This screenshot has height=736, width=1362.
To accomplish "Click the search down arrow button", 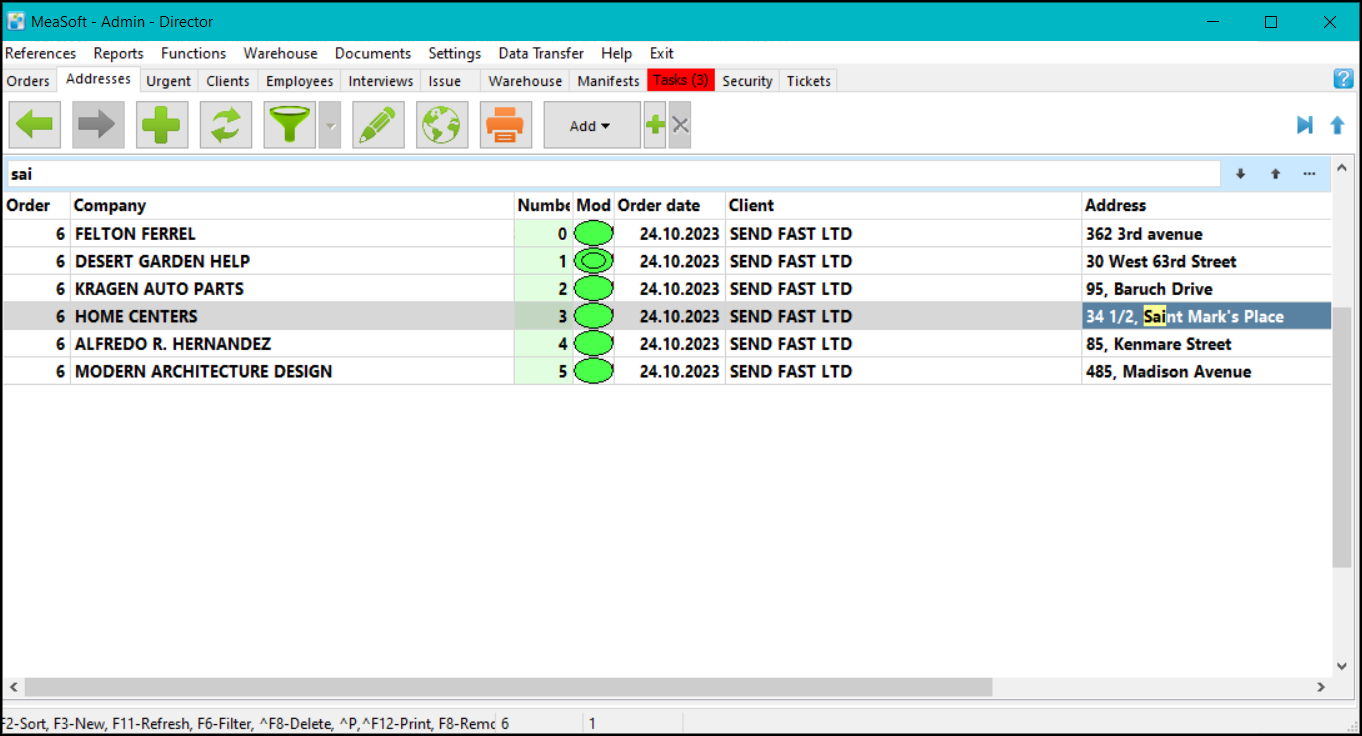I will point(1240,174).
